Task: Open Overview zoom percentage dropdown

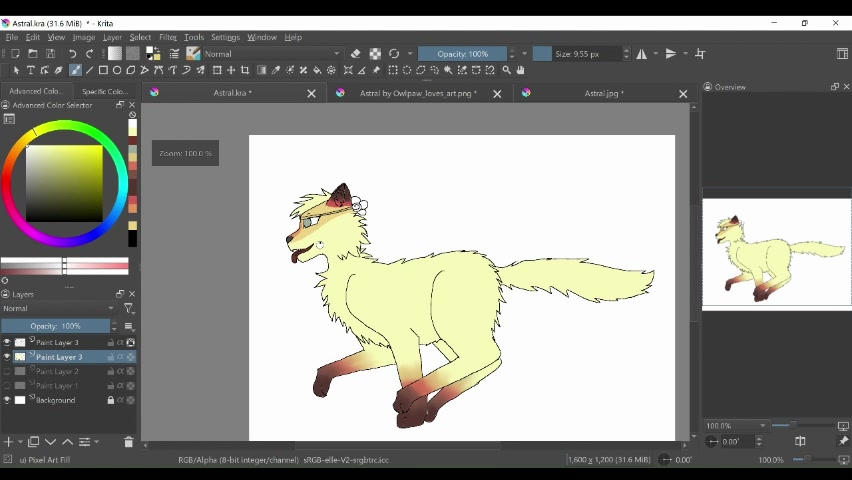Action: click(x=735, y=426)
